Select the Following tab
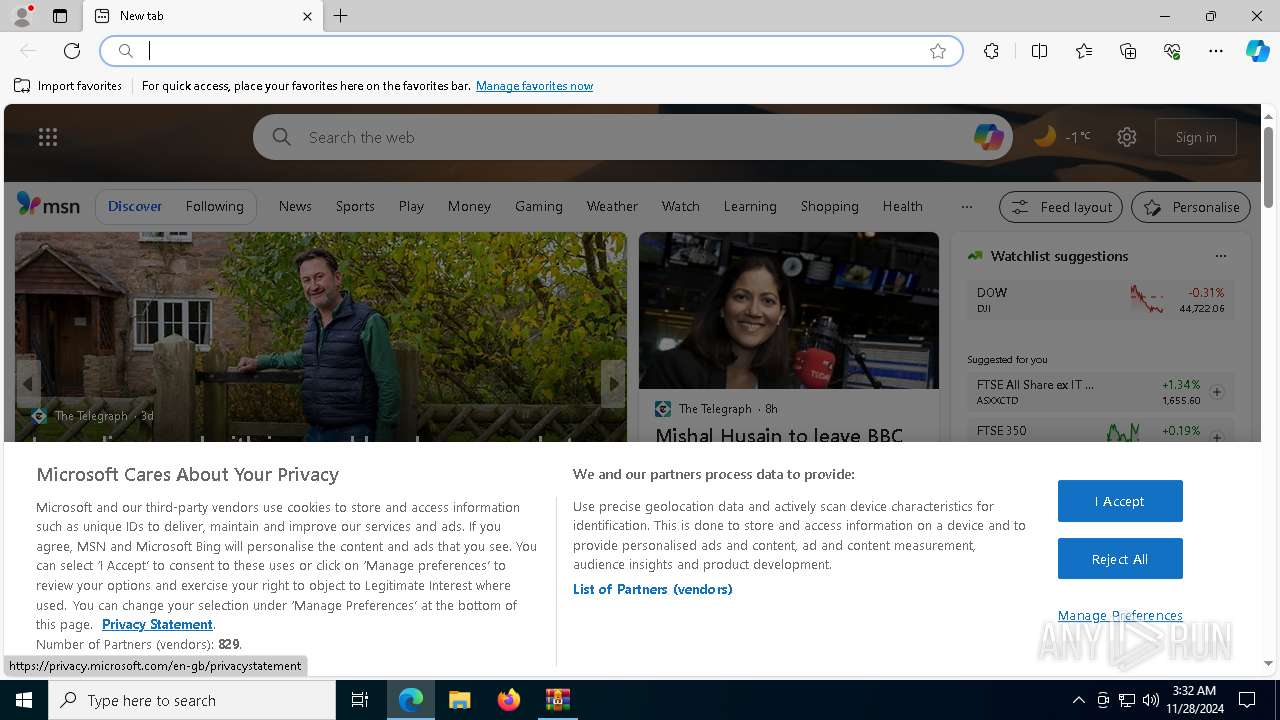The height and width of the screenshot is (720, 1280). pyautogui.click(x=214, y=206)
